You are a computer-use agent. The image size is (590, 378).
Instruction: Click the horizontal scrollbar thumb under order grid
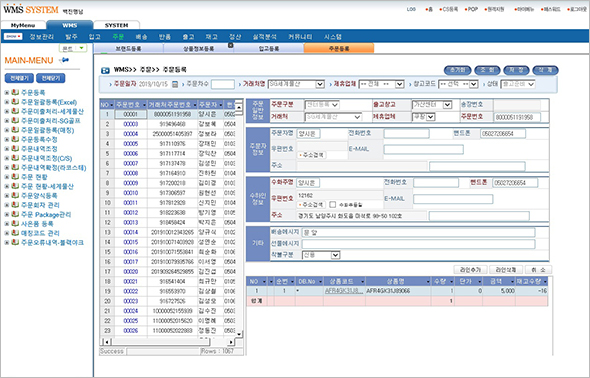(x=161, y=342)
